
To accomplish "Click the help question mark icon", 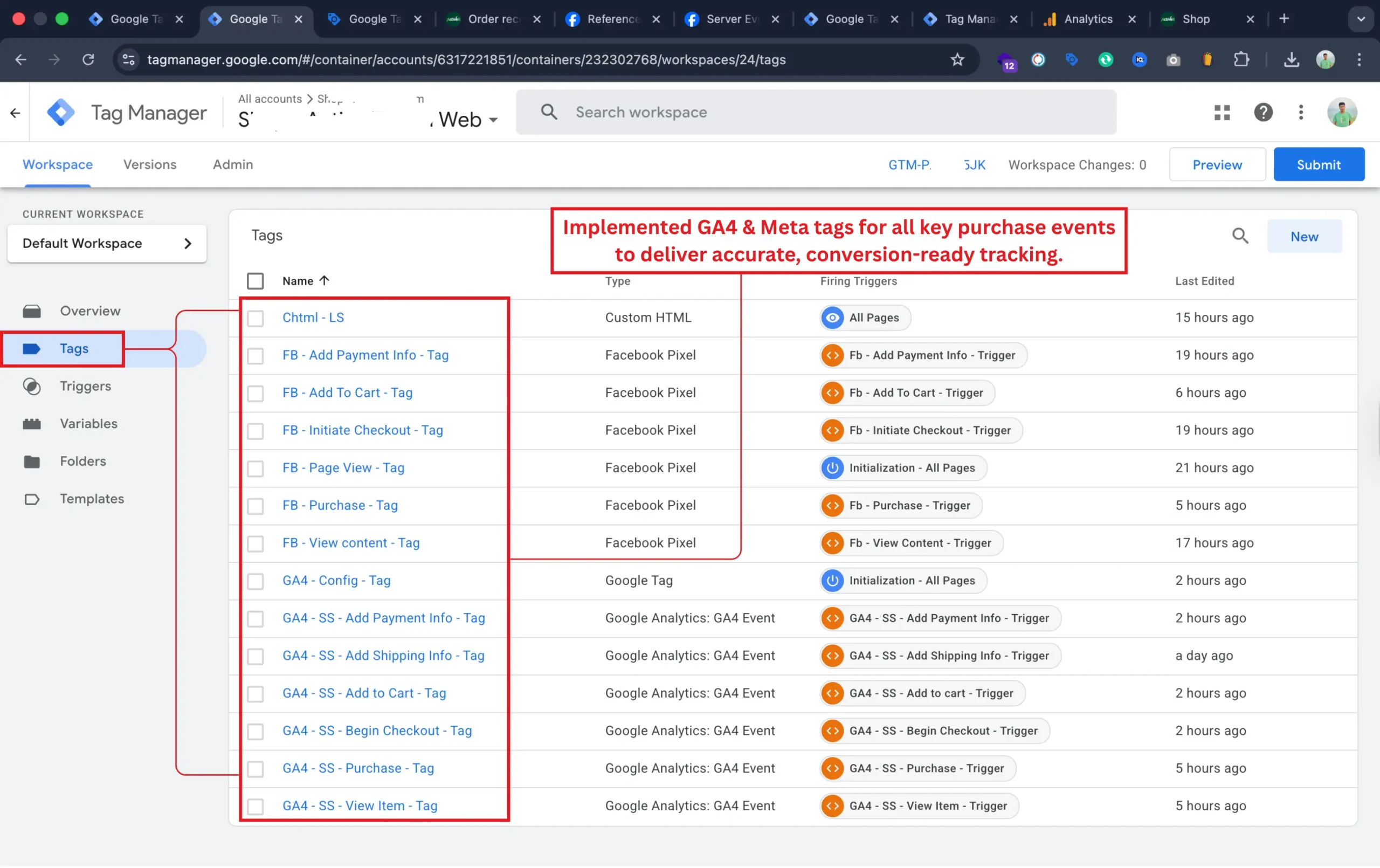I will (1263, 112).
